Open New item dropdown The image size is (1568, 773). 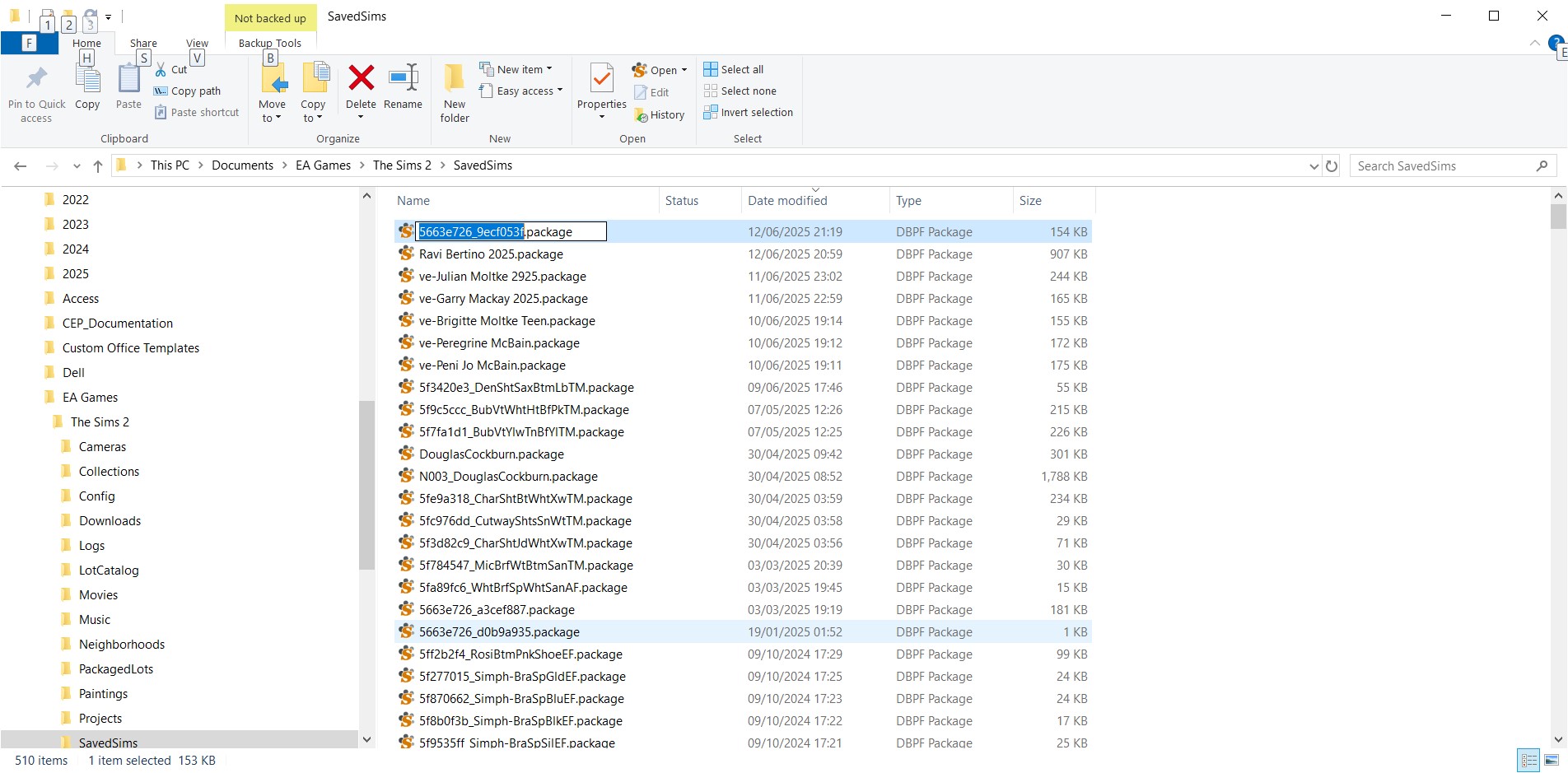point(516,70)
